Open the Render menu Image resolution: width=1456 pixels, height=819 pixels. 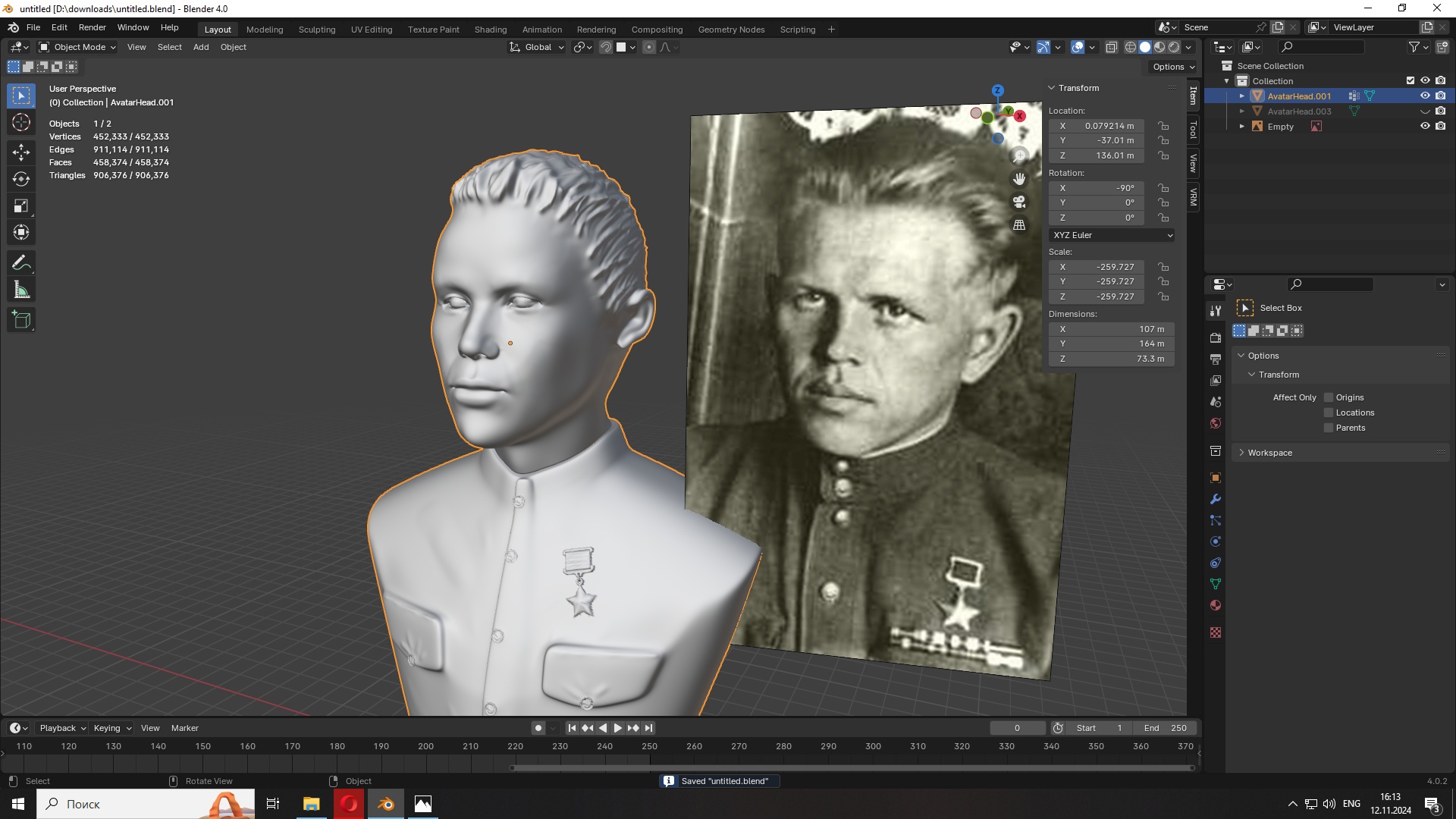92,27
